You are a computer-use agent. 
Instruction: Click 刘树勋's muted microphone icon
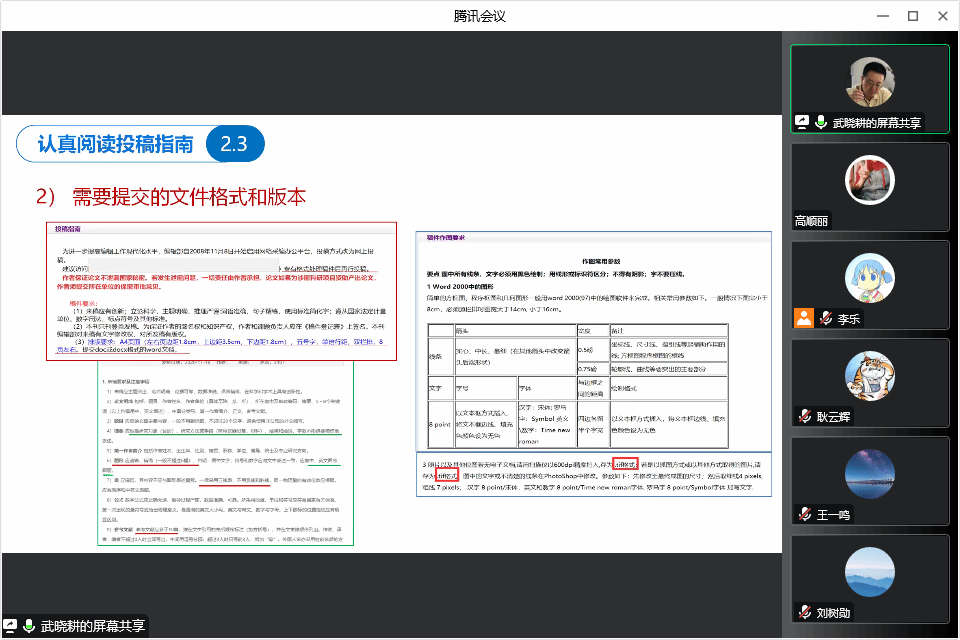coord(804,611)
